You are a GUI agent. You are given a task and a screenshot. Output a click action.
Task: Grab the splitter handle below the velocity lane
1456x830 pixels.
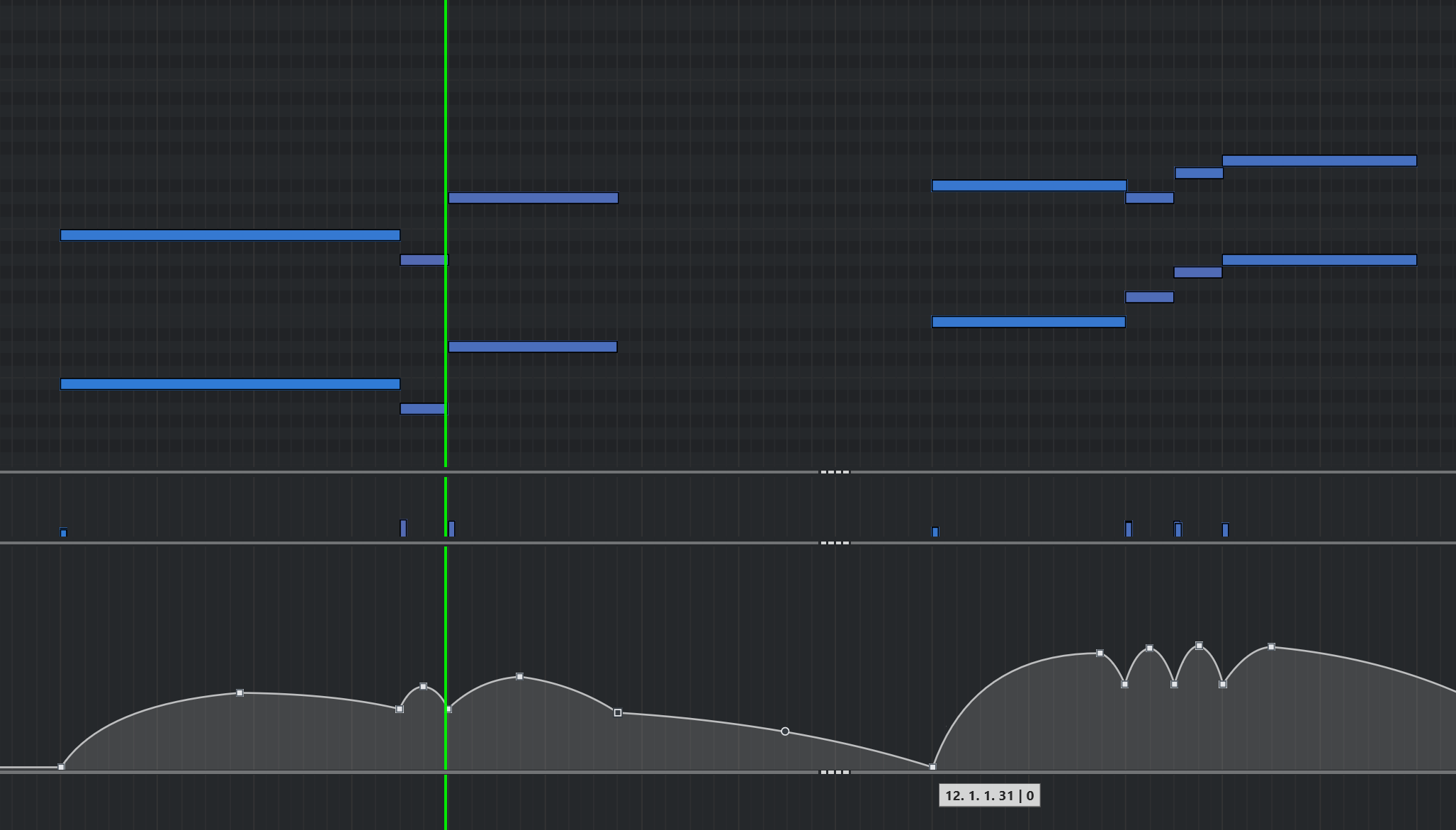(x=835, y=543)
